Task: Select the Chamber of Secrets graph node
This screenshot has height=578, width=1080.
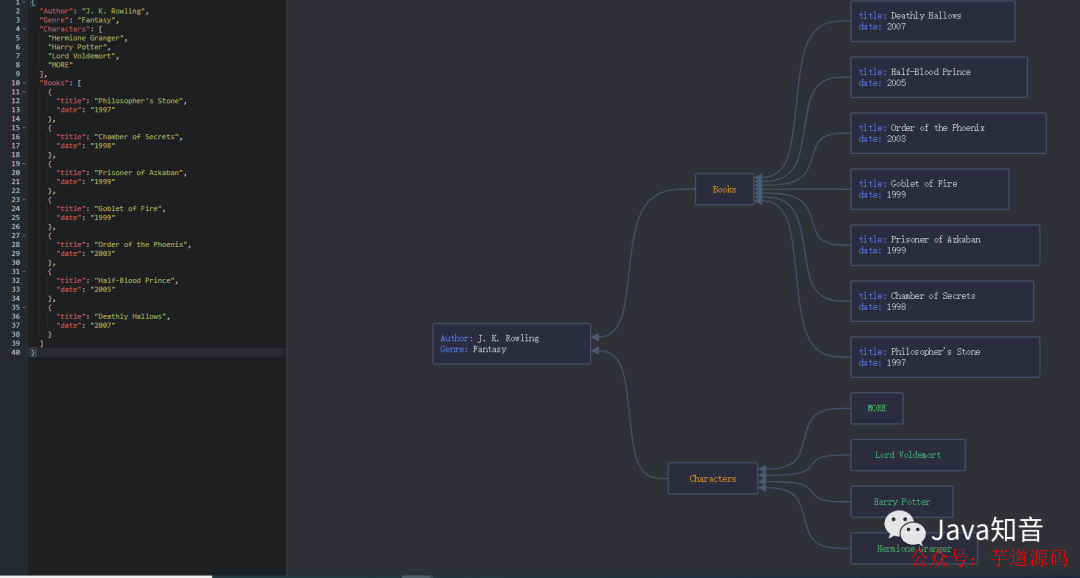Action: click(942, 301)
